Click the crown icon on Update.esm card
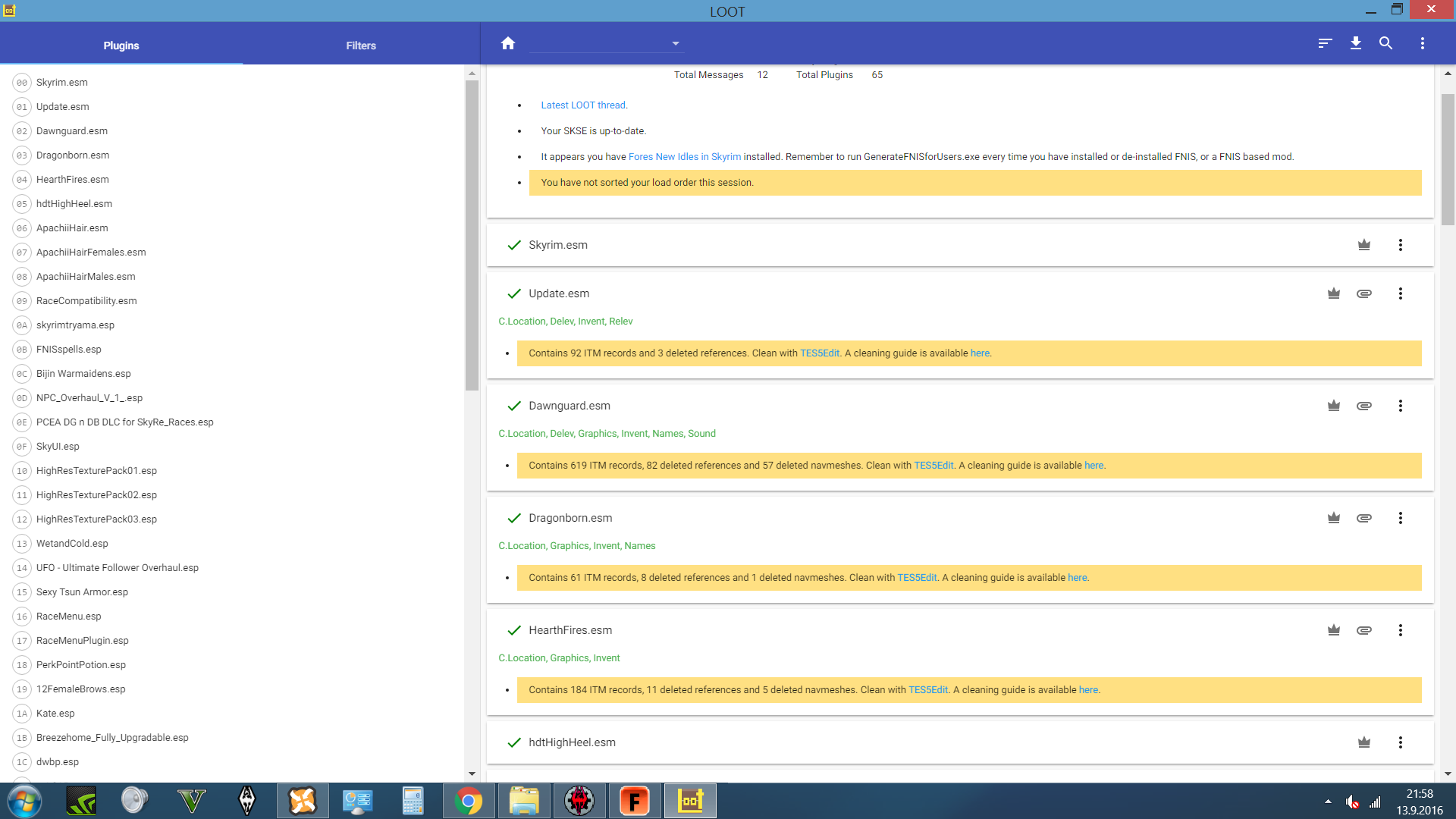 click(x=1334, y=293)
